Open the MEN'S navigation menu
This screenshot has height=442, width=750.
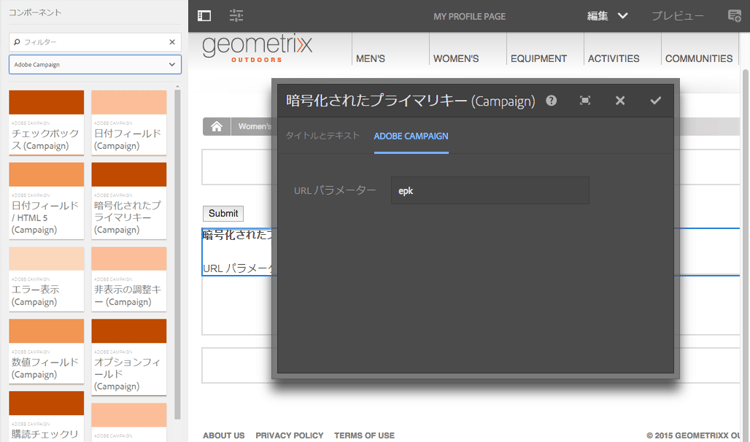[x=370, y=58]
